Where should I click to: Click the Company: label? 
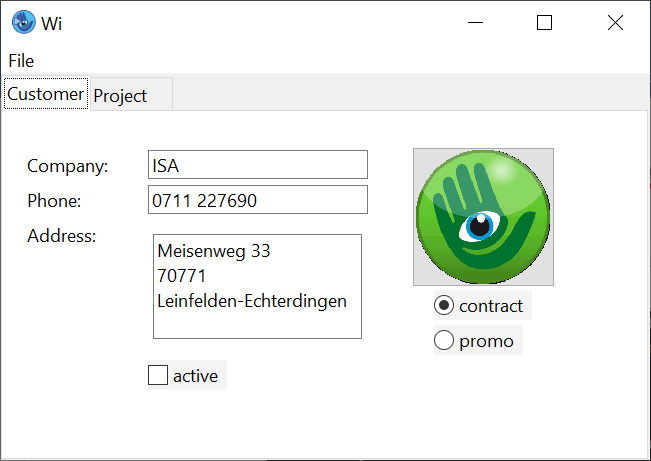pyautogui.click(x=68, y=166)
